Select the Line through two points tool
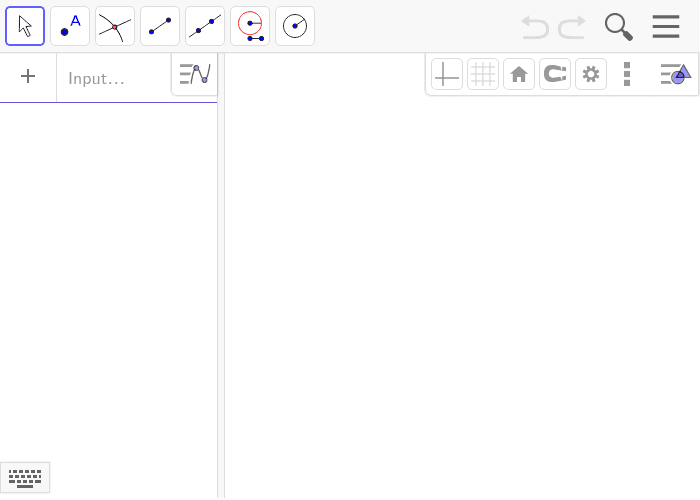The width and height of the screenshot is (700, 500). click(205, 26)
